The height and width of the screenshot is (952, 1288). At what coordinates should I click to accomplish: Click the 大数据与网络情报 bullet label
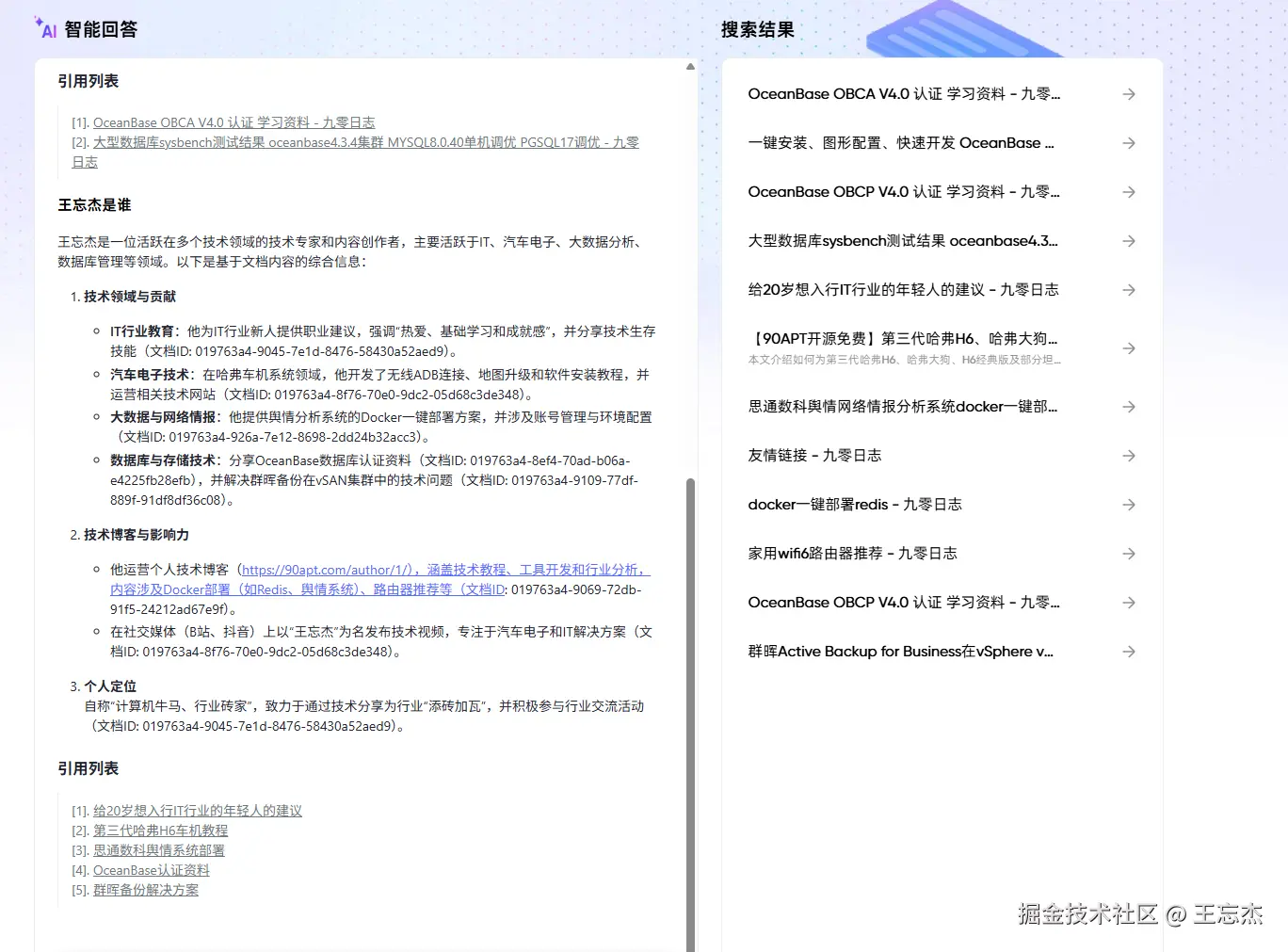[163, 417]
